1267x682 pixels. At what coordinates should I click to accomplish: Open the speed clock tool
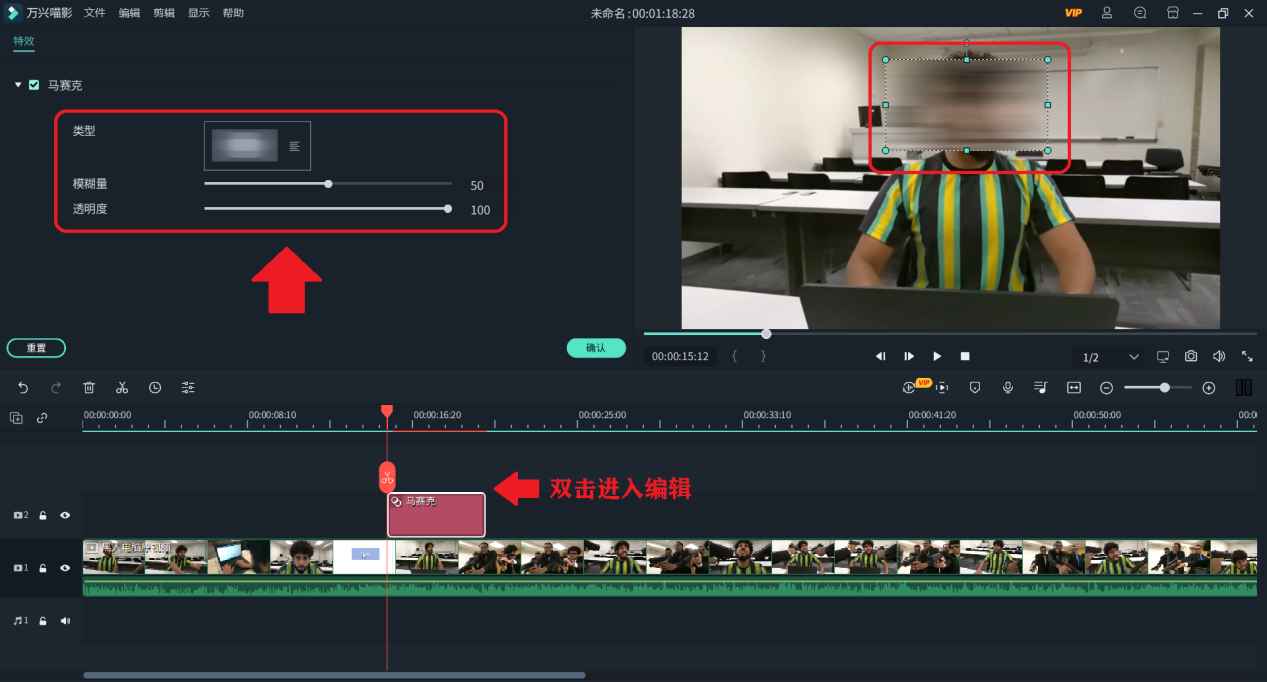(x=155, y=388)
